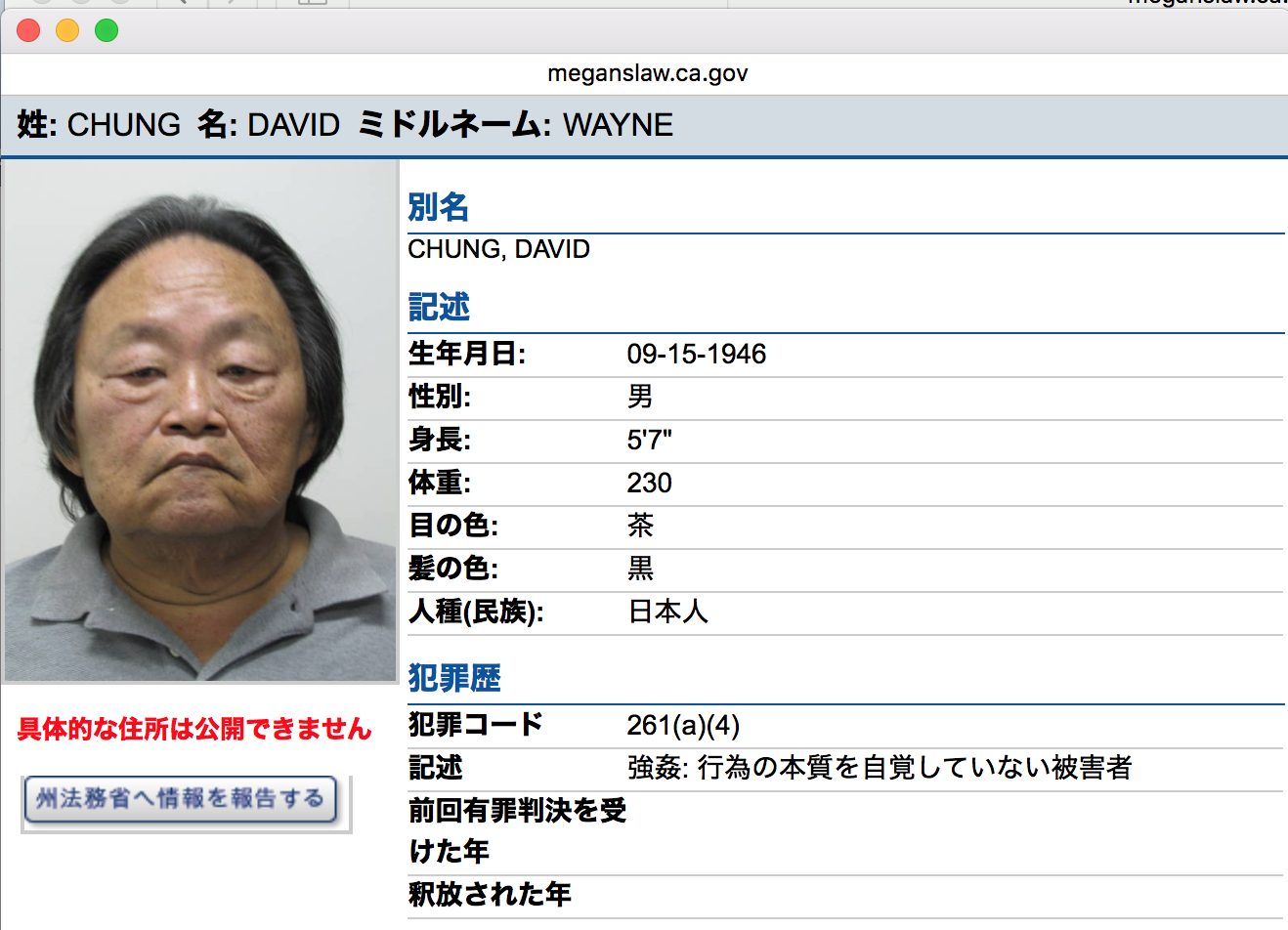Image resolution: width=1288 pixels, height=930 pixels.
Task: Select the hair color value 黒
Action: pos(640,569)
